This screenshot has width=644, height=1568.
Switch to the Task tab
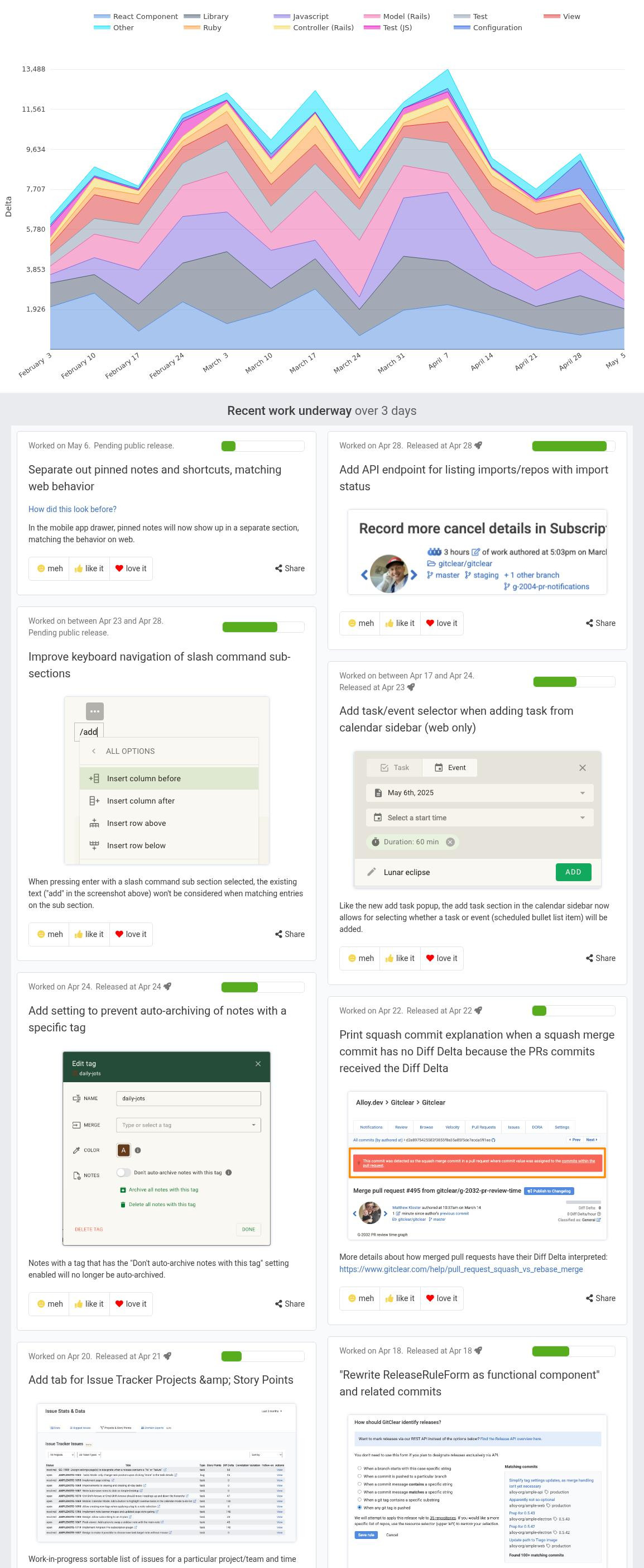point(395,768)
